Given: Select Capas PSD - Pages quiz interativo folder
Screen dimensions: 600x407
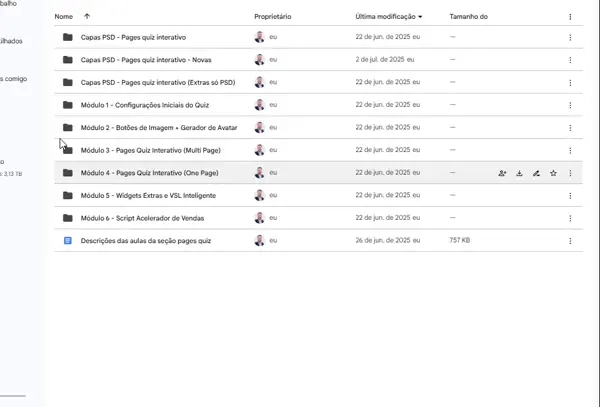Looking at the screenshot, I should [126, 37].
